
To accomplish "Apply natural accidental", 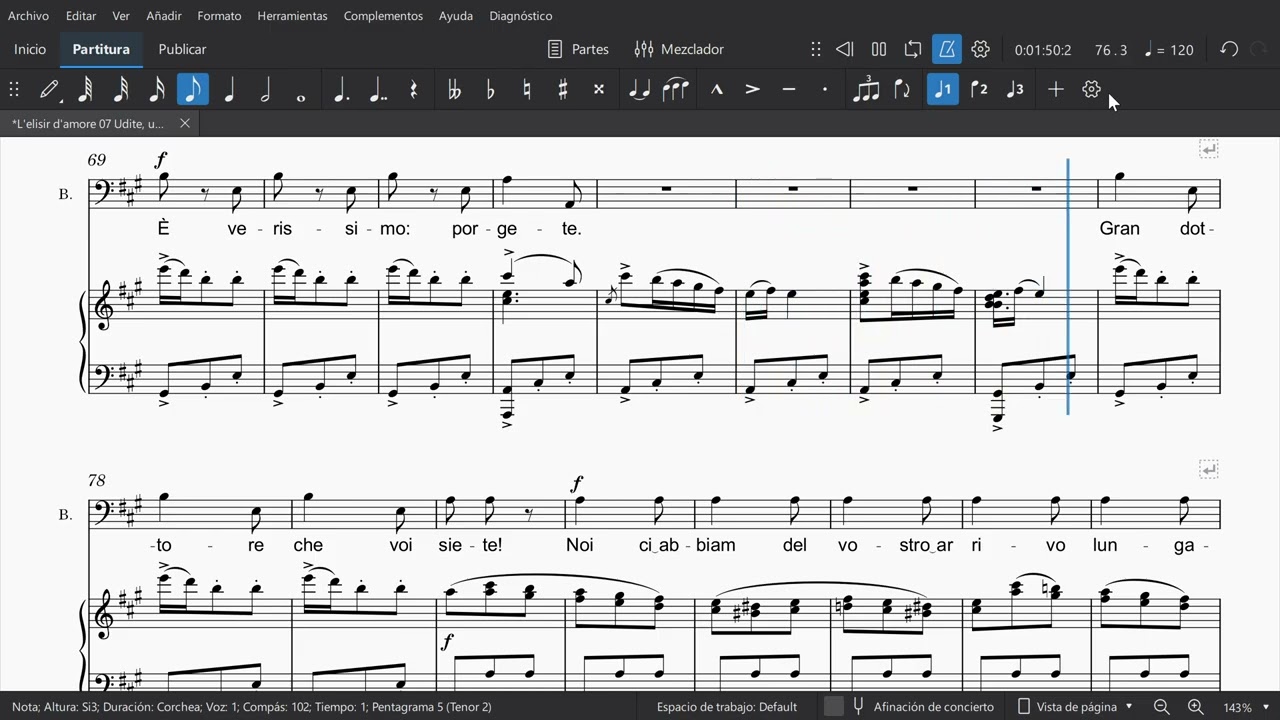I will [526, 89].
